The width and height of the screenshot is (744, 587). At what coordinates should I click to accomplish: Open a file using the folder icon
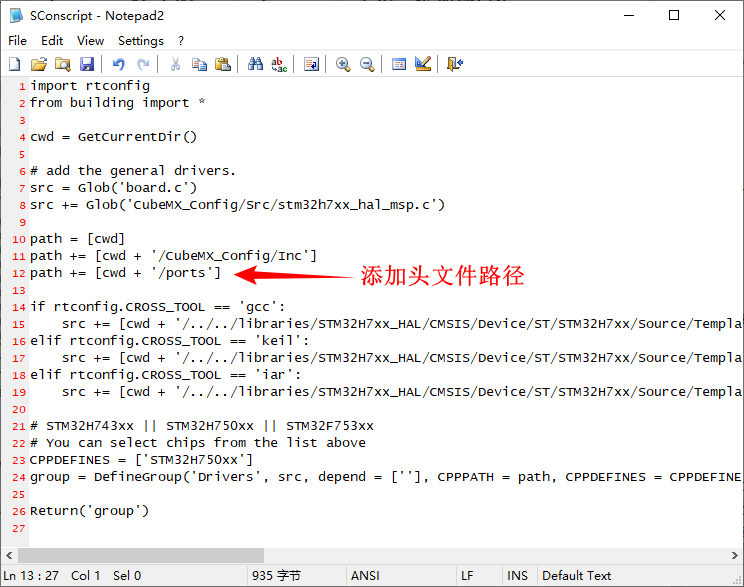pos(38,64)
